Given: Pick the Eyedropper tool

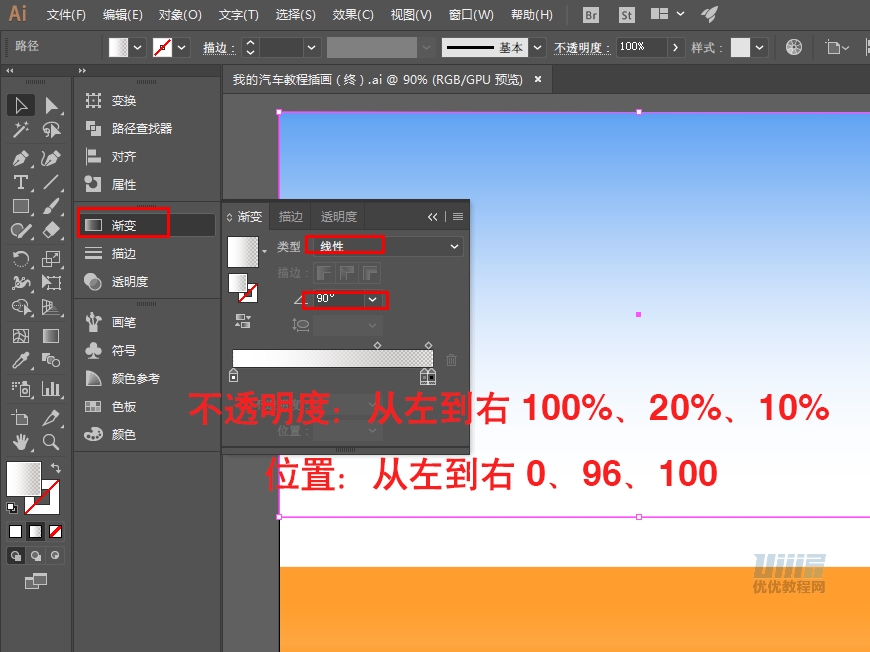Looking at the screenshot, I should 21,361.
